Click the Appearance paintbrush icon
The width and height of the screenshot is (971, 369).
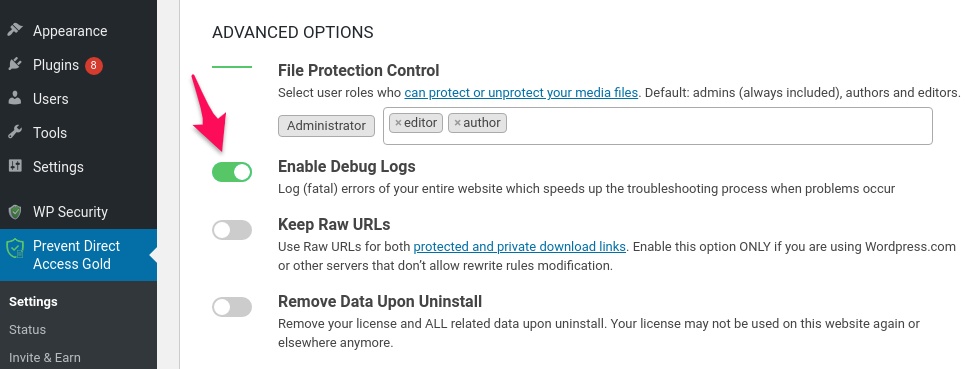click(15, 30)
